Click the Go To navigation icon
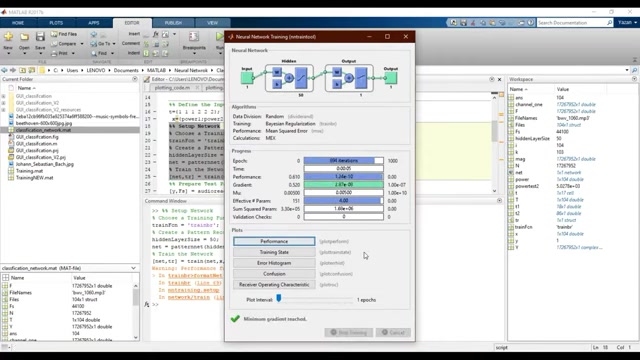 94,44
